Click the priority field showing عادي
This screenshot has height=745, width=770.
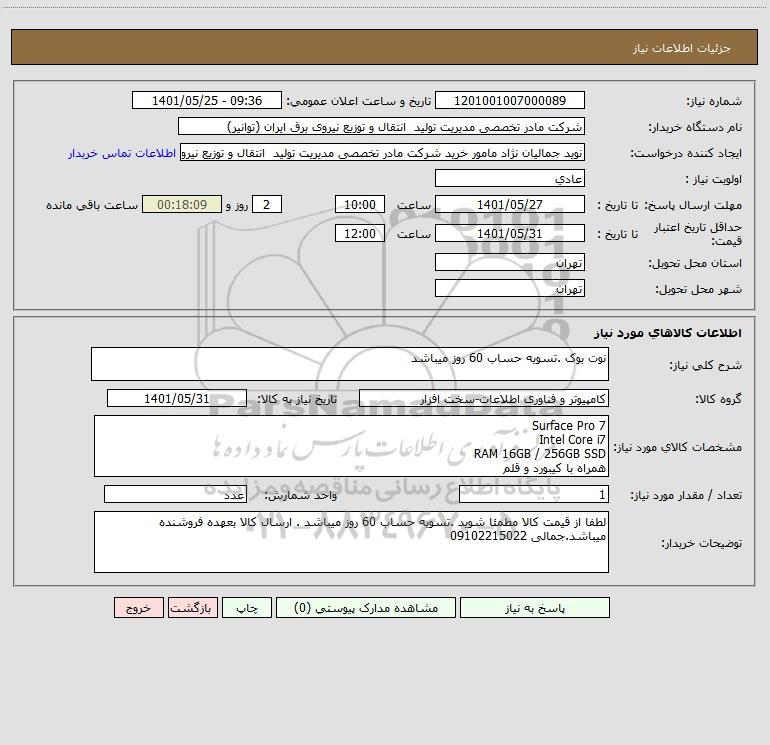click(x=510, y=178)
